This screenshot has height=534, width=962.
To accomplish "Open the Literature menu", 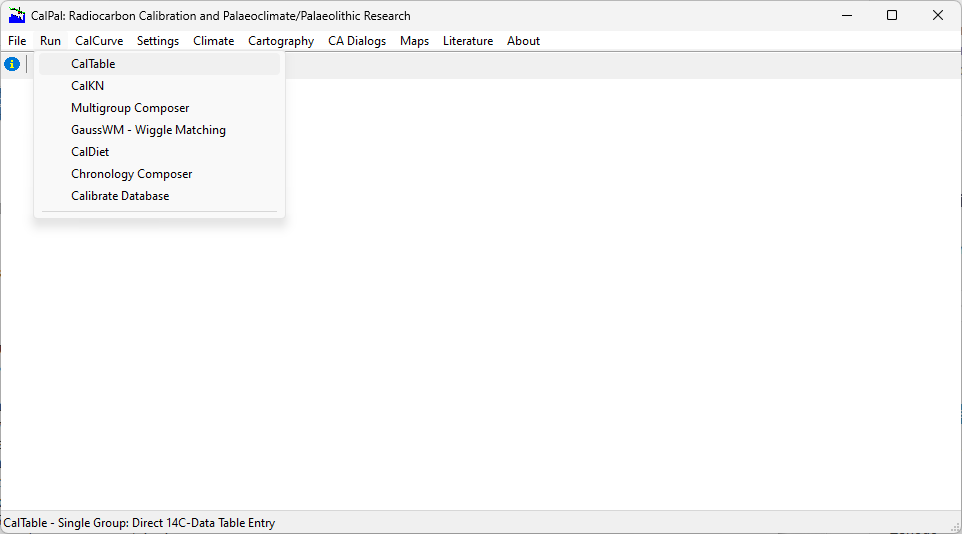I will 468,41.
